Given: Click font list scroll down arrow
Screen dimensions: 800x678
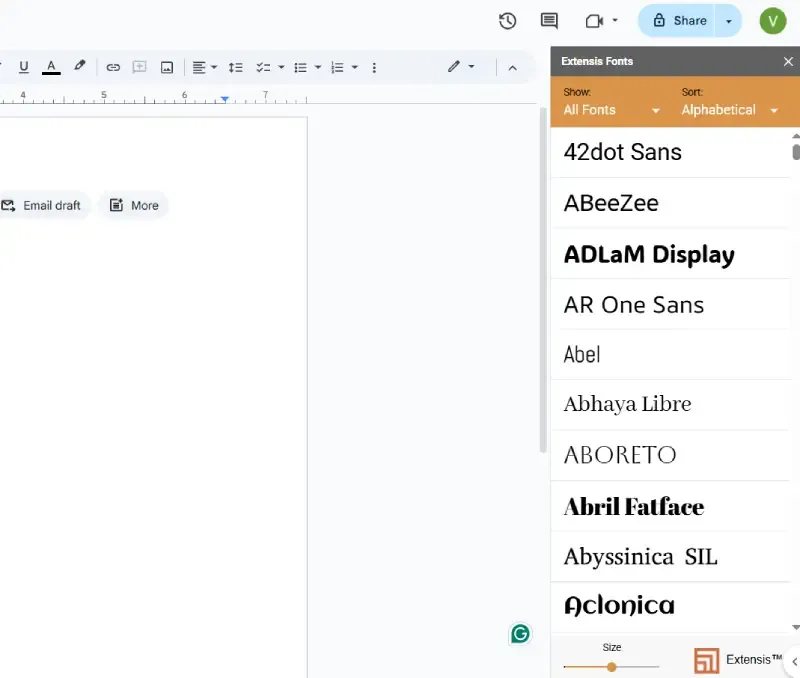Looking at the screenshot, I should tap(795, 627).
